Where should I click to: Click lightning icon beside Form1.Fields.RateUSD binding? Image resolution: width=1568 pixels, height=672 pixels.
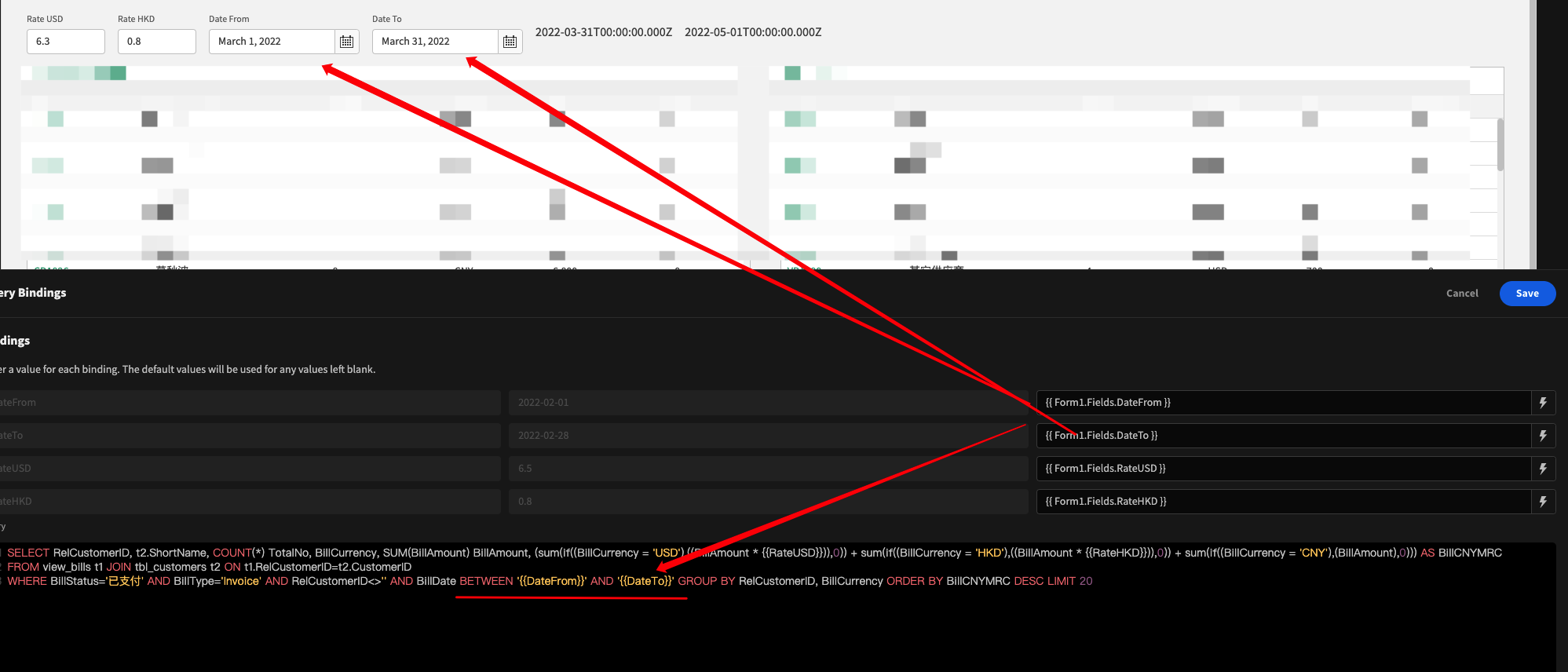1543,469
